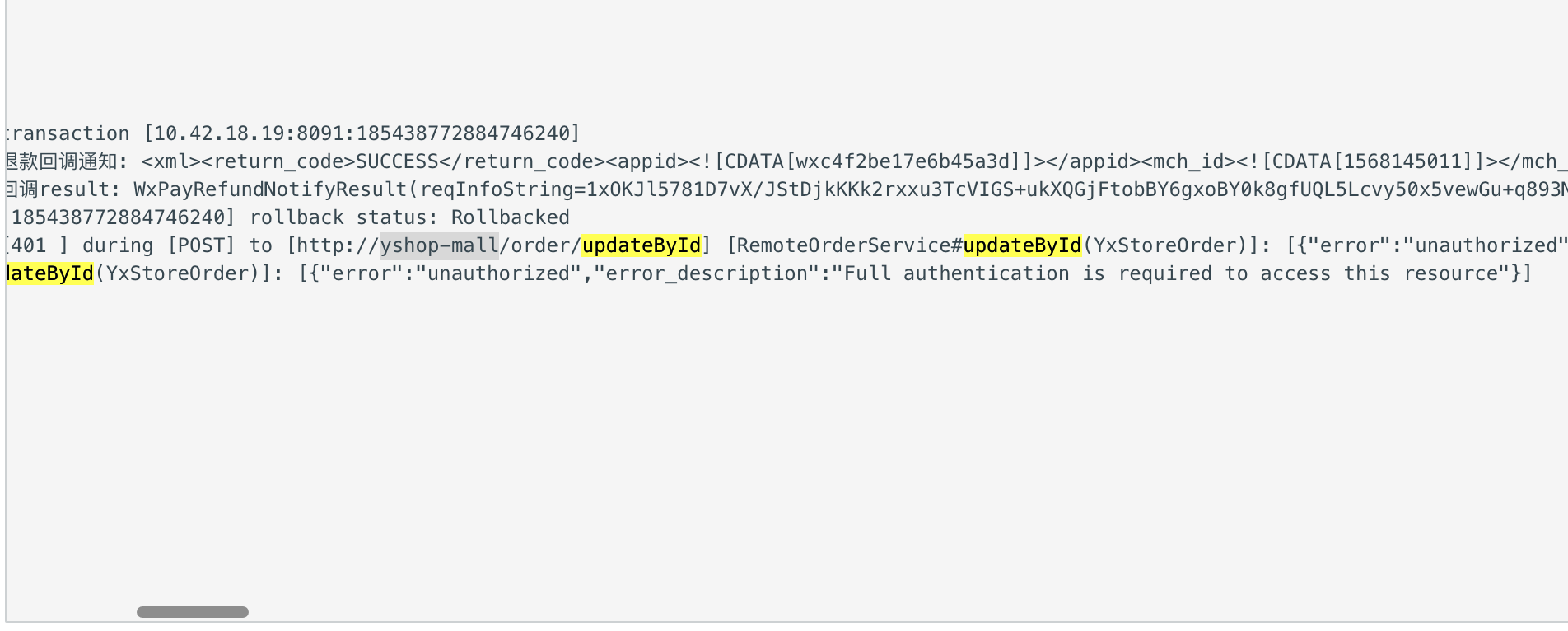Click the highlighted updateById after RemoteOrderService#
The height and width of the screenshot is (631, 1568).
pyautogui.click(x=1022, y=245)
